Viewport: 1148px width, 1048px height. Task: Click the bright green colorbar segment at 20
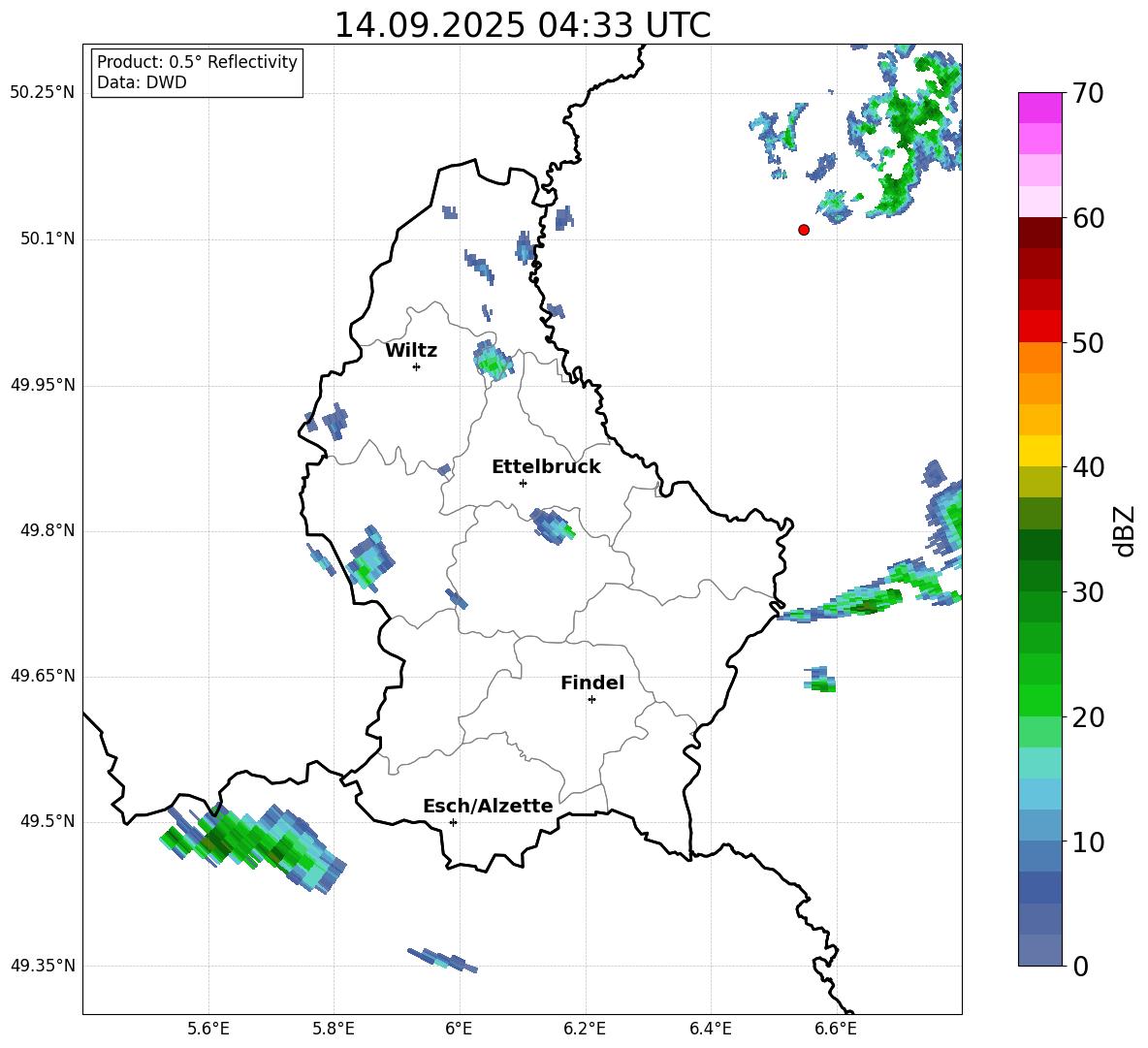point(1039,700)
